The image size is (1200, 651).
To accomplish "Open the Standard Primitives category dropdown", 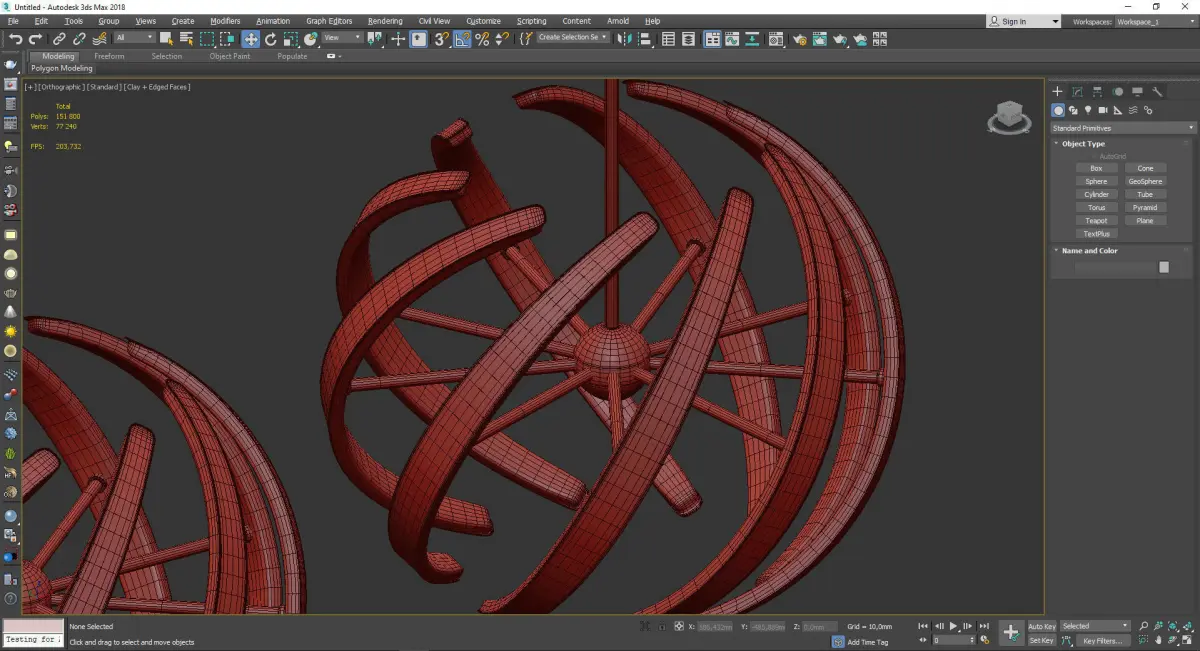I will point(1122,128).
